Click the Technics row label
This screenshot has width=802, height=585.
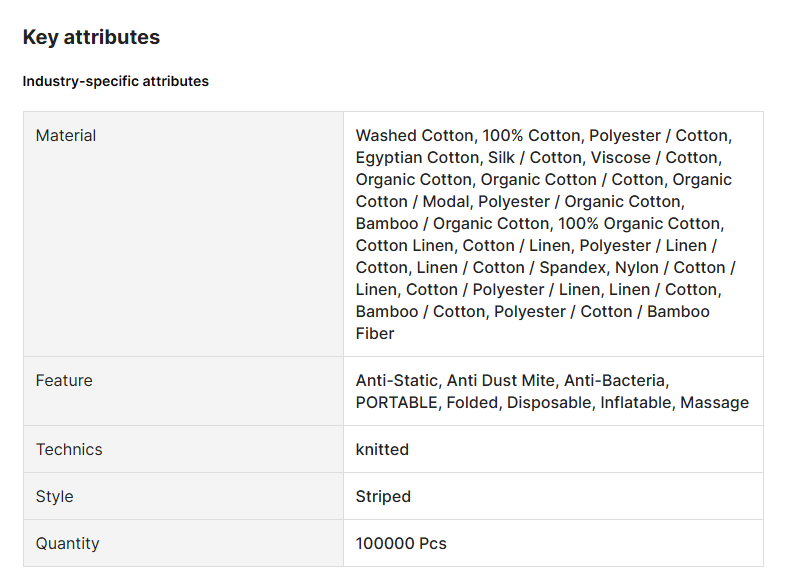tap(69, 449)
